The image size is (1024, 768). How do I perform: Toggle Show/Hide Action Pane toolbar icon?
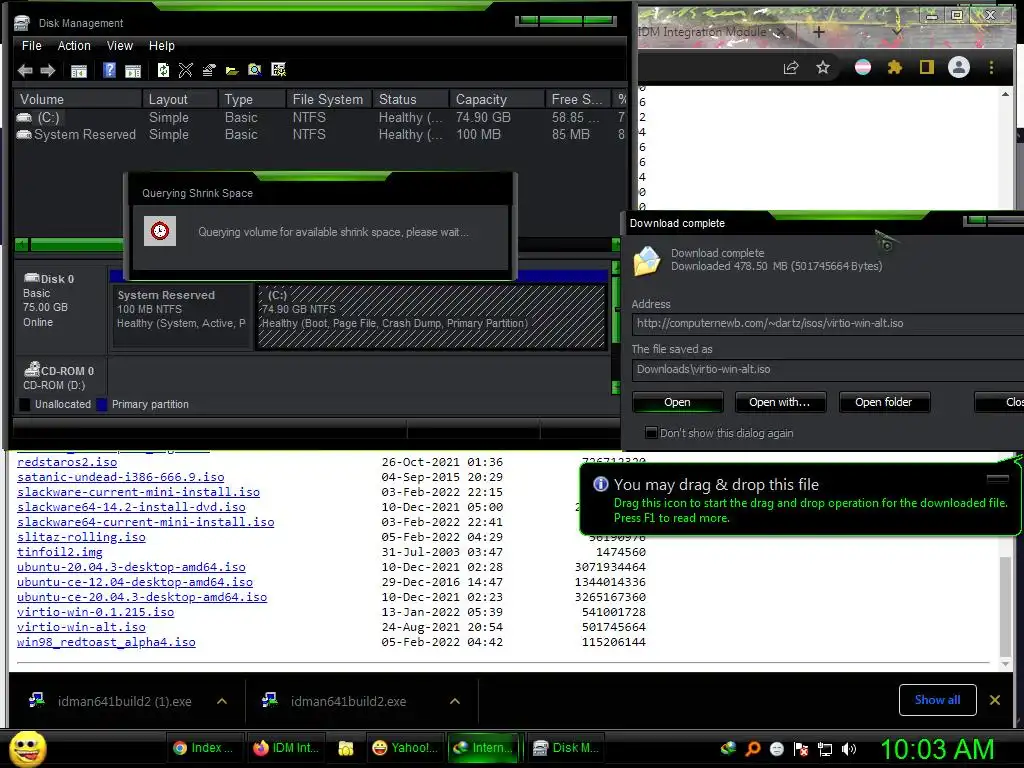tap(133, 71)
